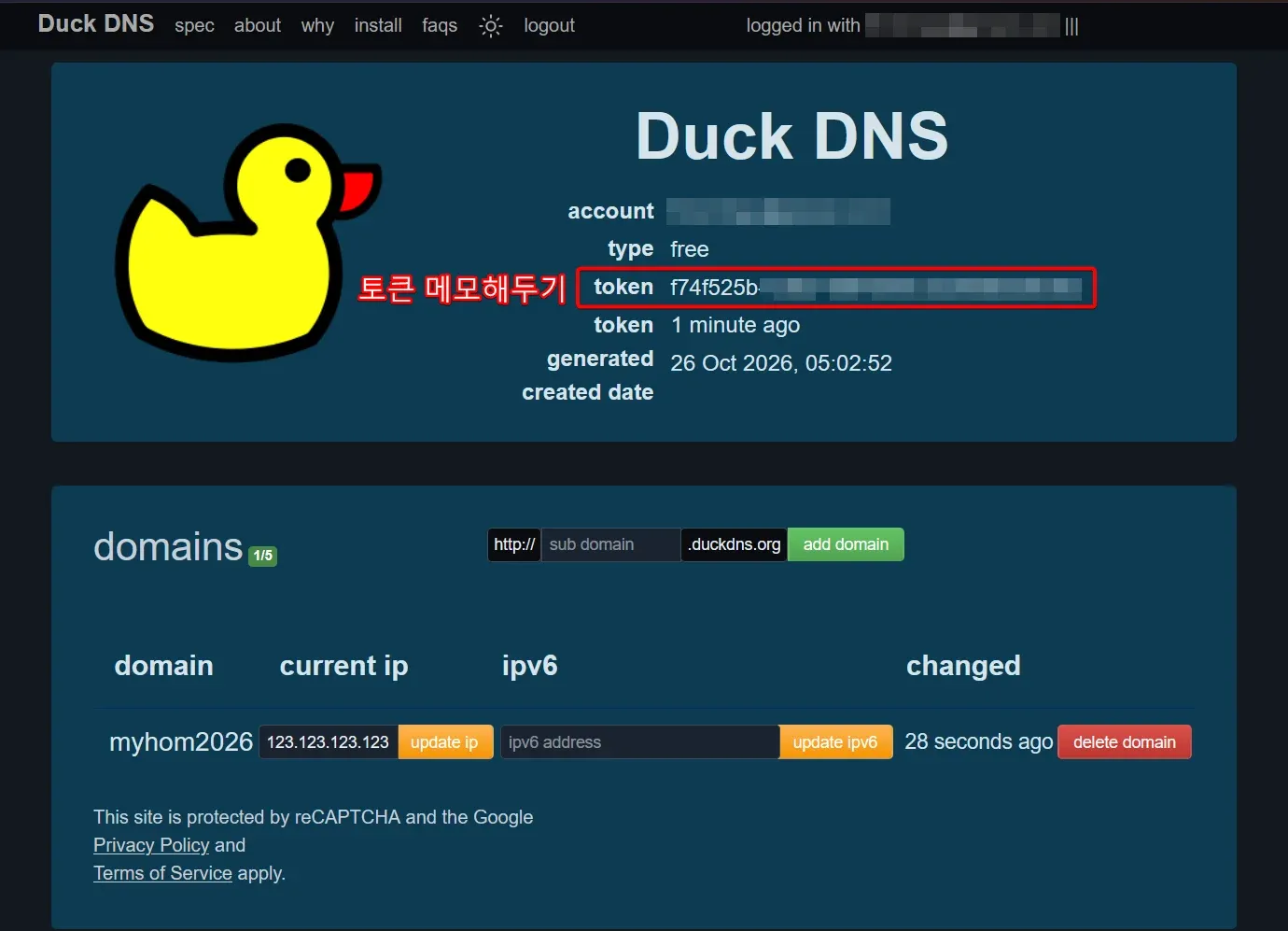Click the 28 seconds ago changed value

coord(979,741)
